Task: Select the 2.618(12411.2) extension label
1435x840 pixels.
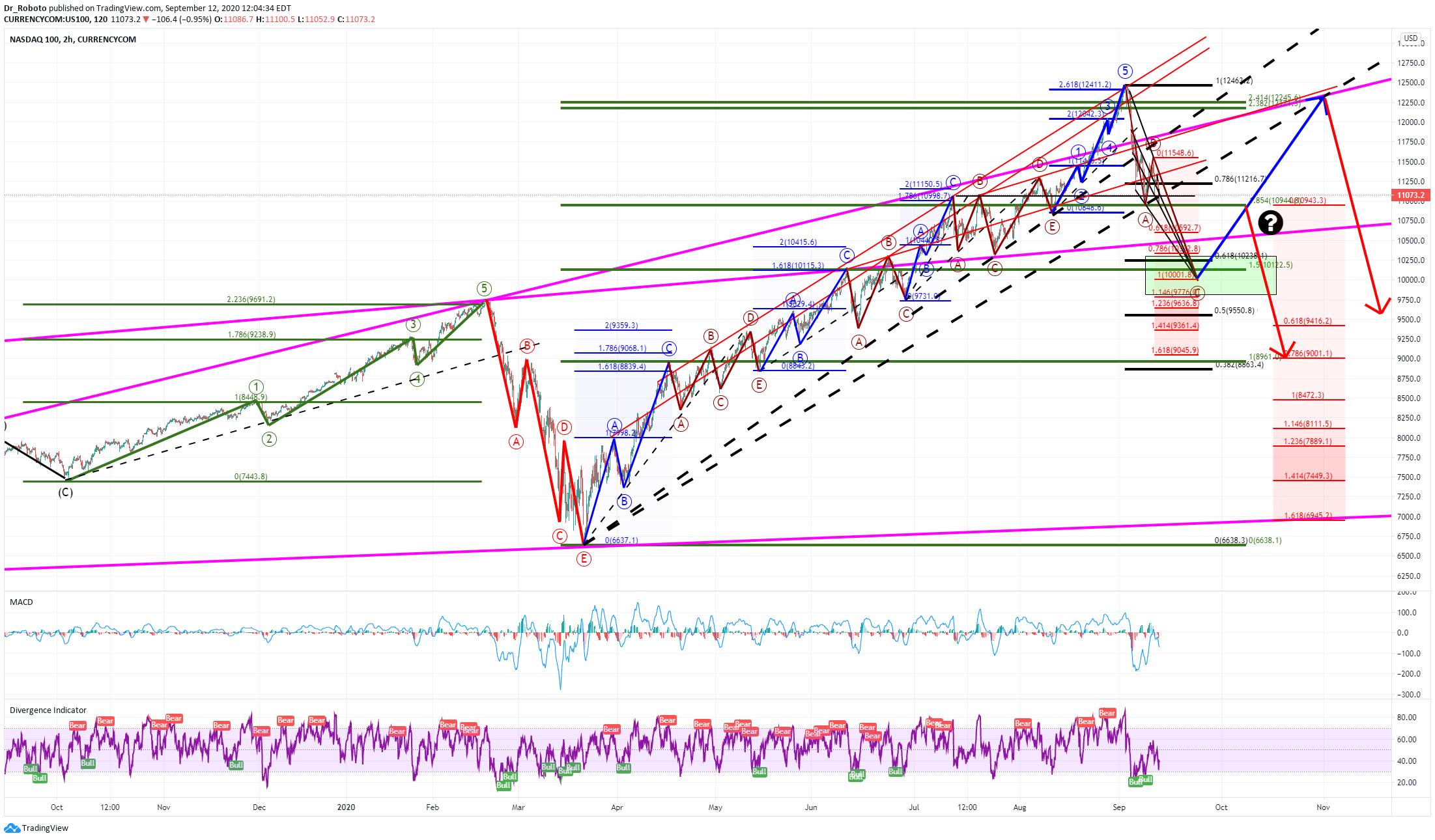Action: pyautogui.click(x=1085, y=85)
